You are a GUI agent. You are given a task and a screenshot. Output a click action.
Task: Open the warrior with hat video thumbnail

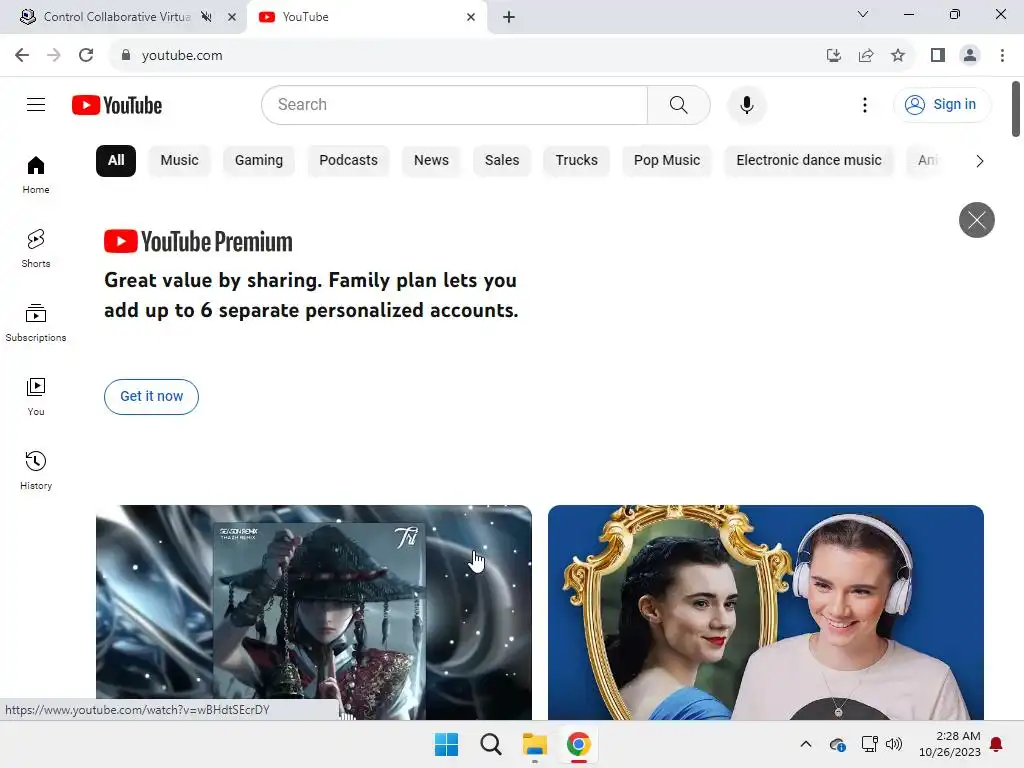pos(313,613)
